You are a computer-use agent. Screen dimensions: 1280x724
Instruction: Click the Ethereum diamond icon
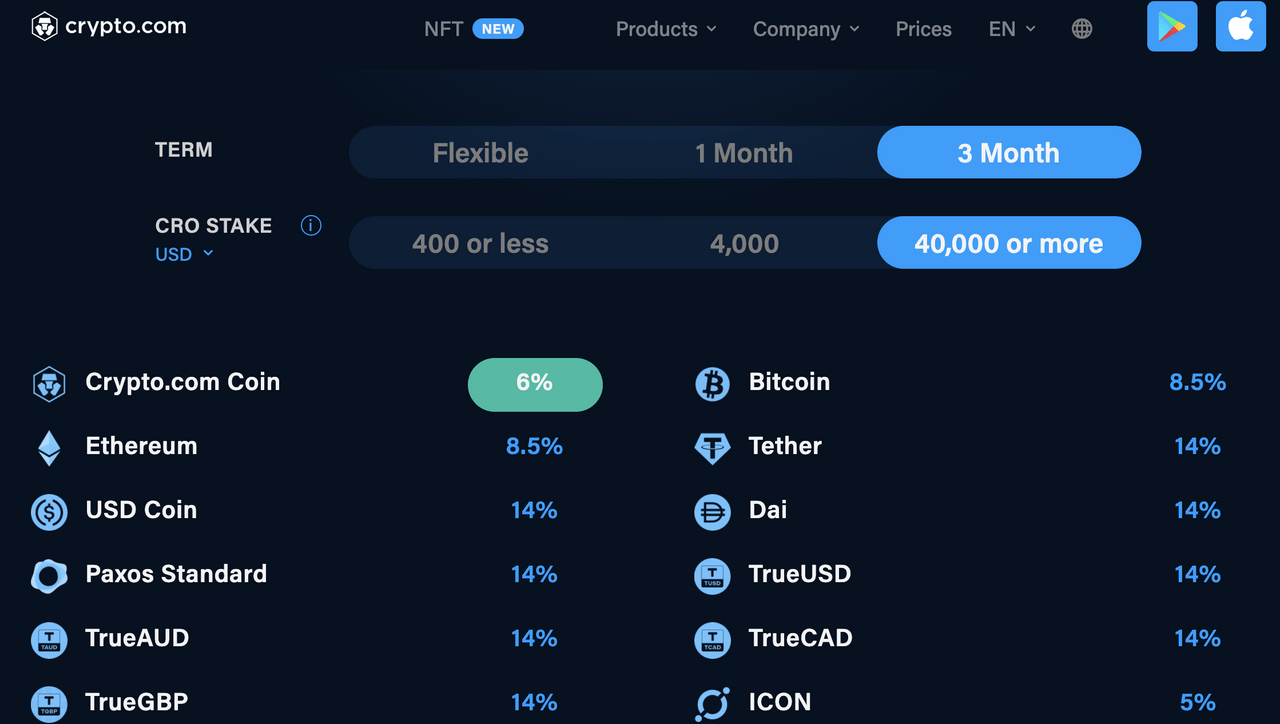point(49,447)
